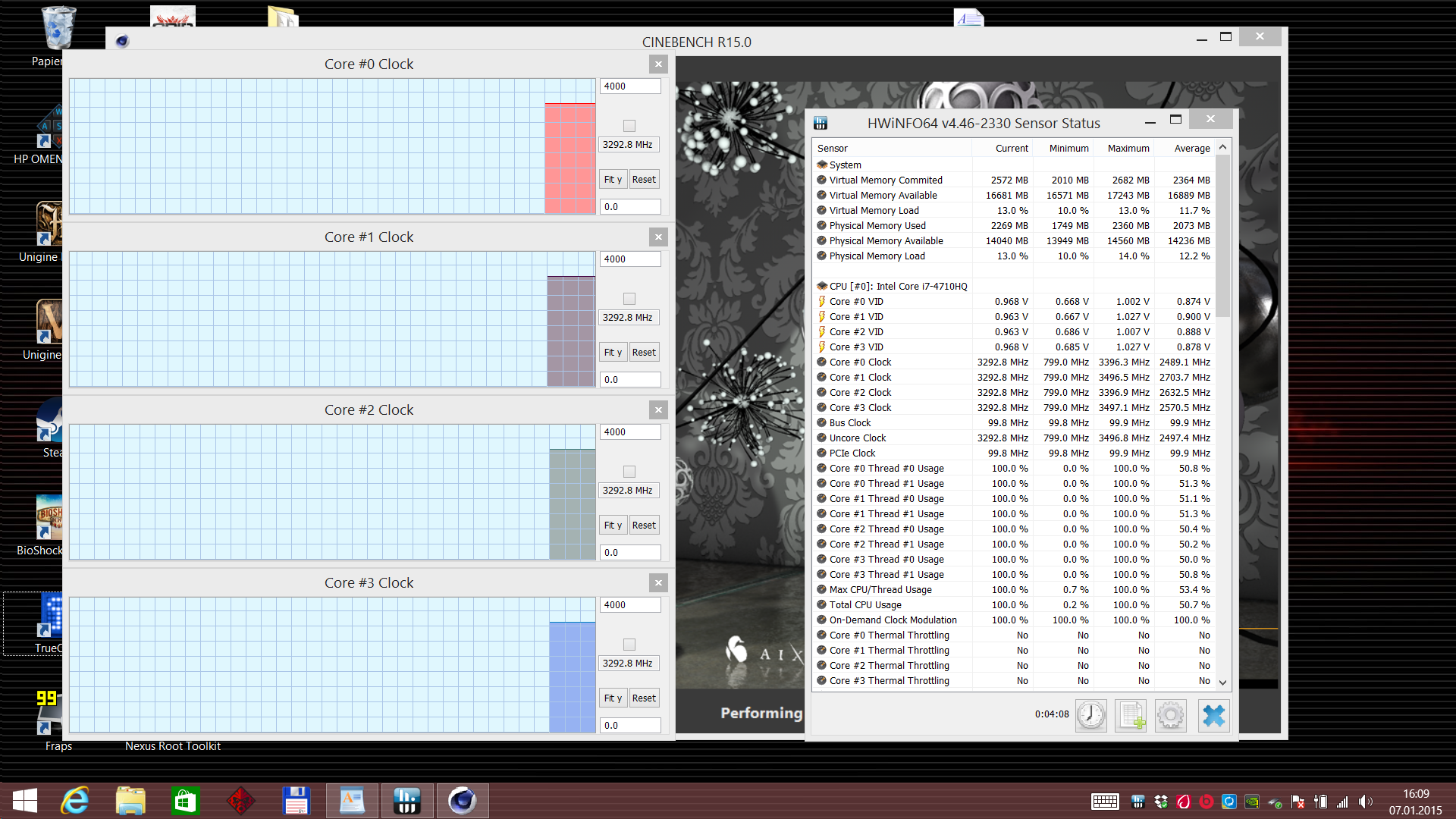Screen dimensions: 1456x819
Task: Click the Bus Clock sensor icon
Action: pos(821,423)
